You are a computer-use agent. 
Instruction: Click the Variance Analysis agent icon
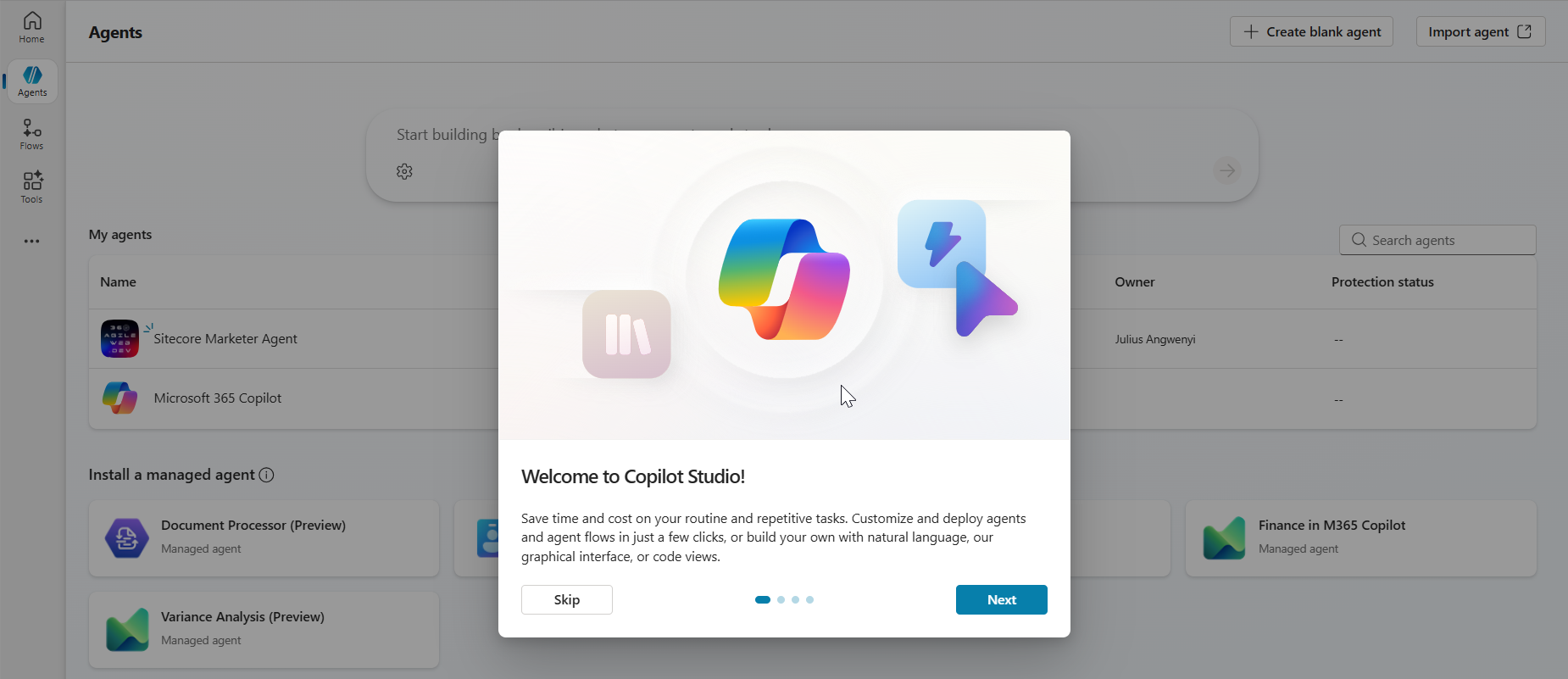click(127, 630)
